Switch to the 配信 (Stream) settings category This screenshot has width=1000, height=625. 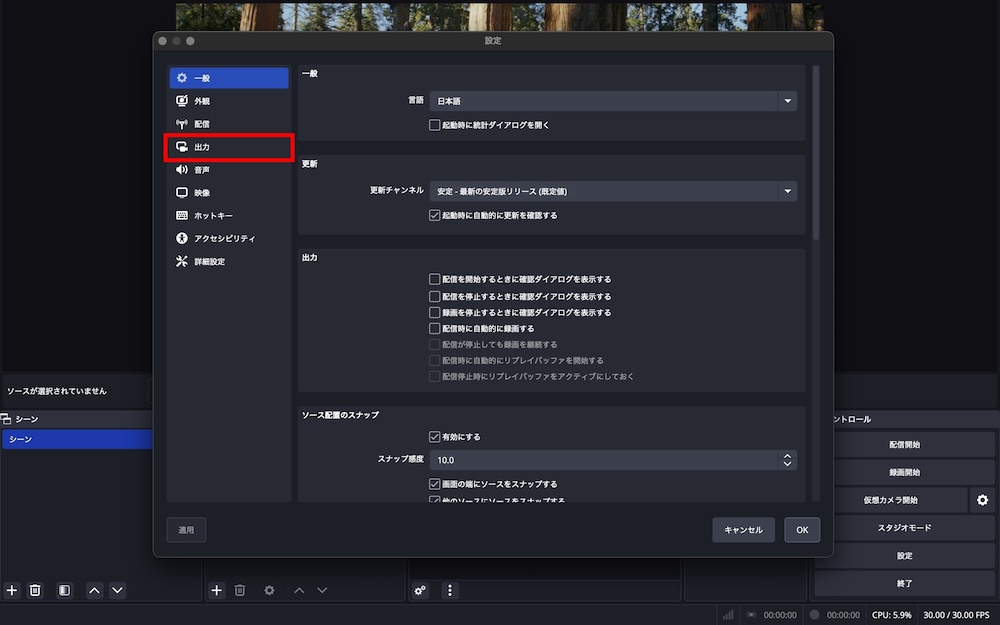click(229, 124)
